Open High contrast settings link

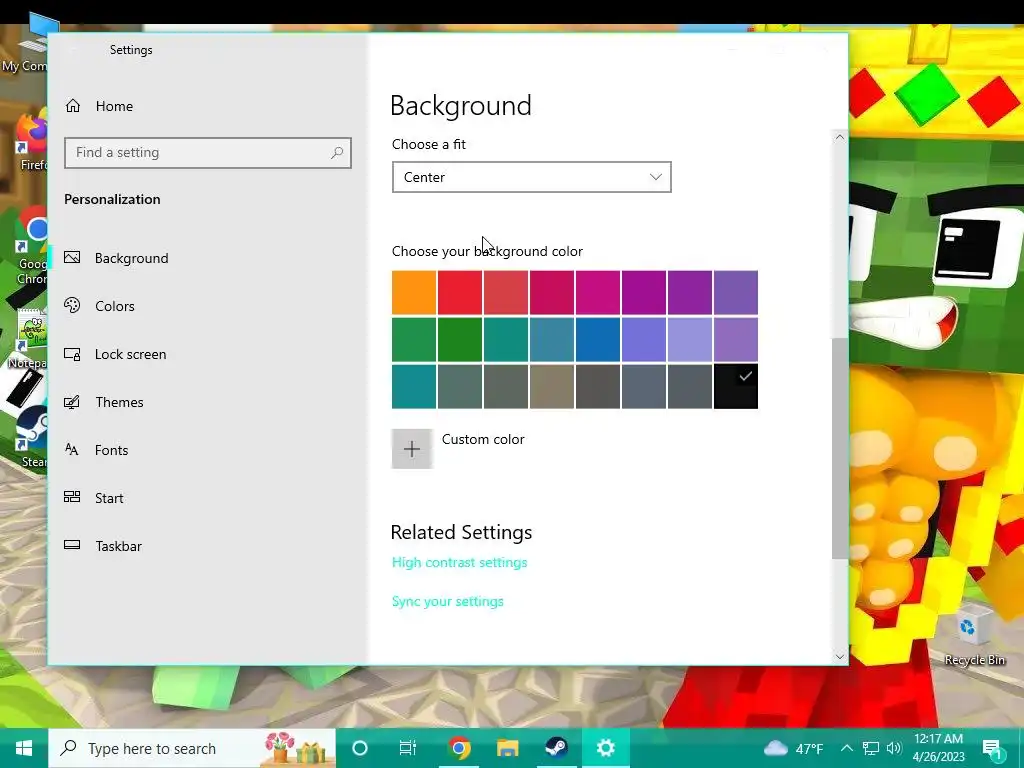click(x=460, y=562)
